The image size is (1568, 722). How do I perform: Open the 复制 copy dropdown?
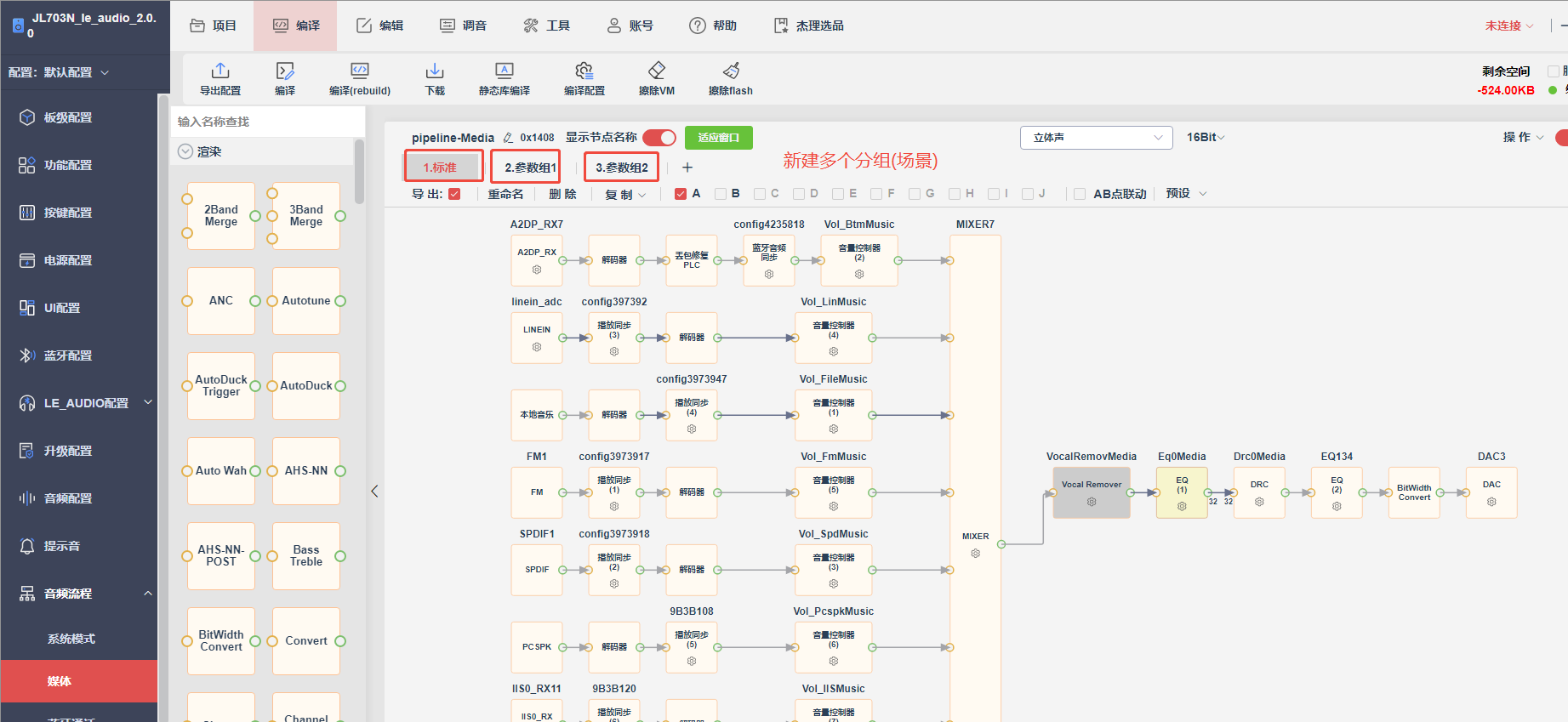tap(625, 194)
